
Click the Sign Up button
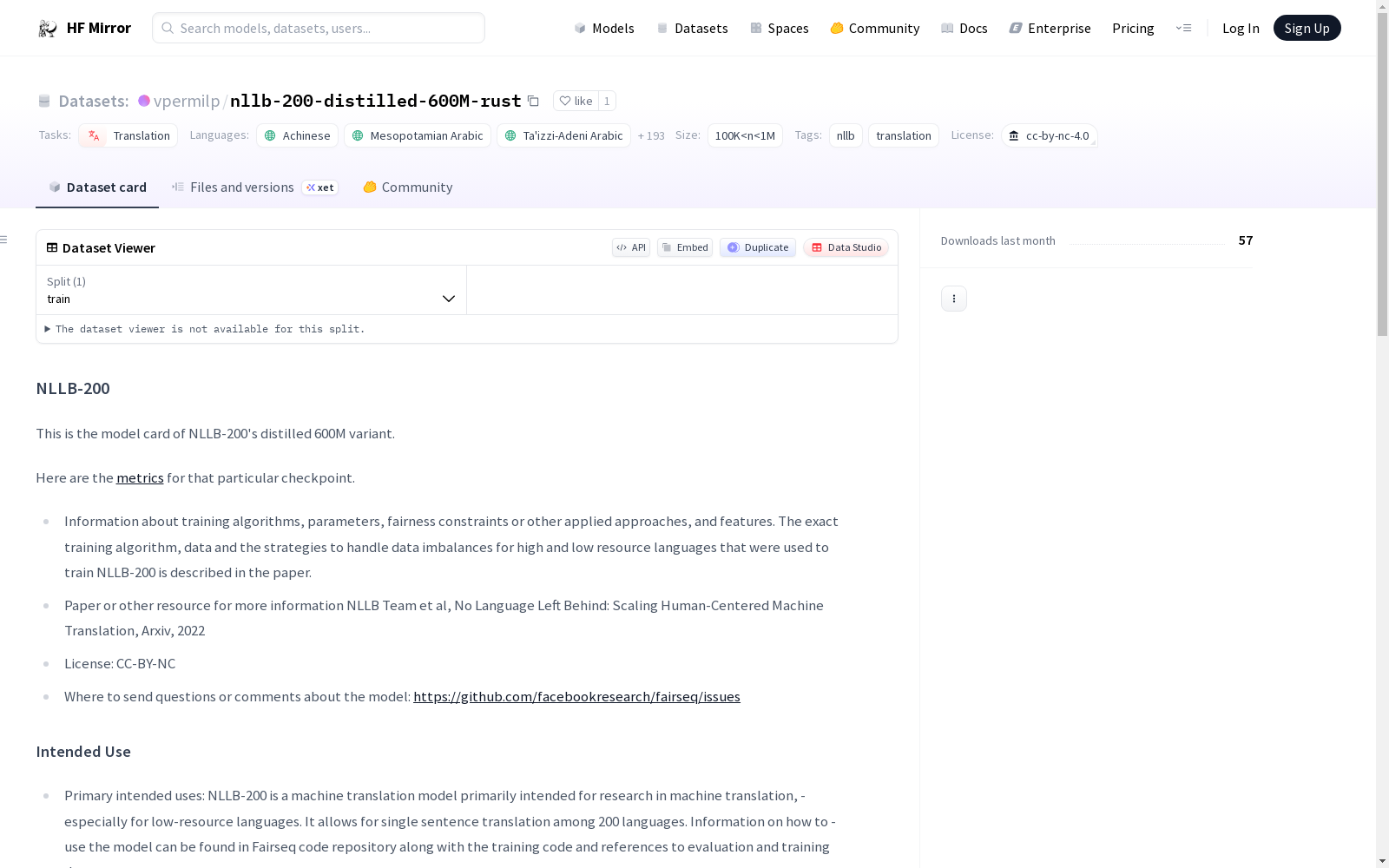pyautogui.click(x=1307, y=28)
